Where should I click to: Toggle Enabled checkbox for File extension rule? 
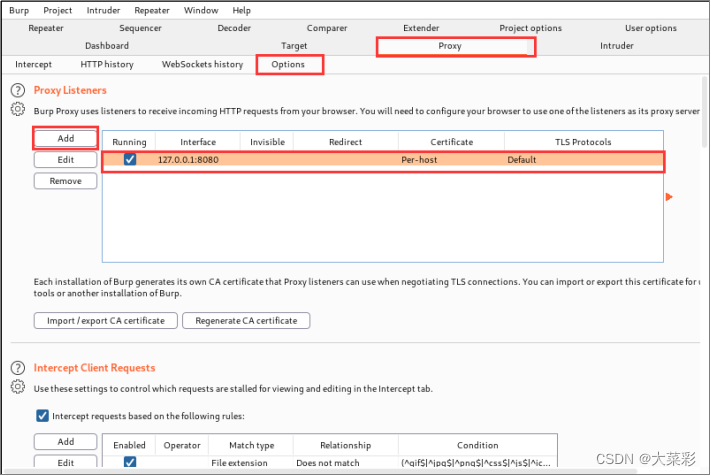point(130,462)
